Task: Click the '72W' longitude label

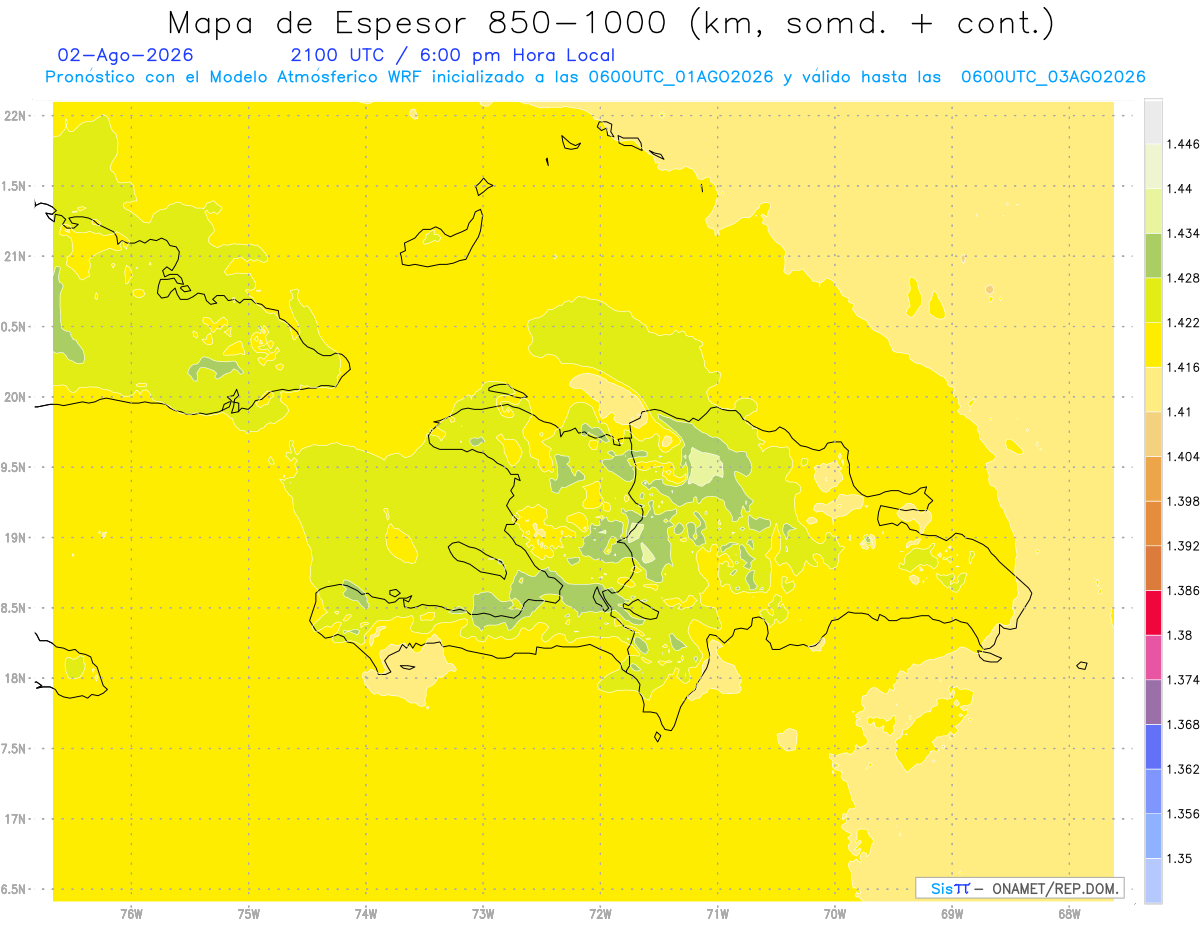Action: (x=600, y=913)
